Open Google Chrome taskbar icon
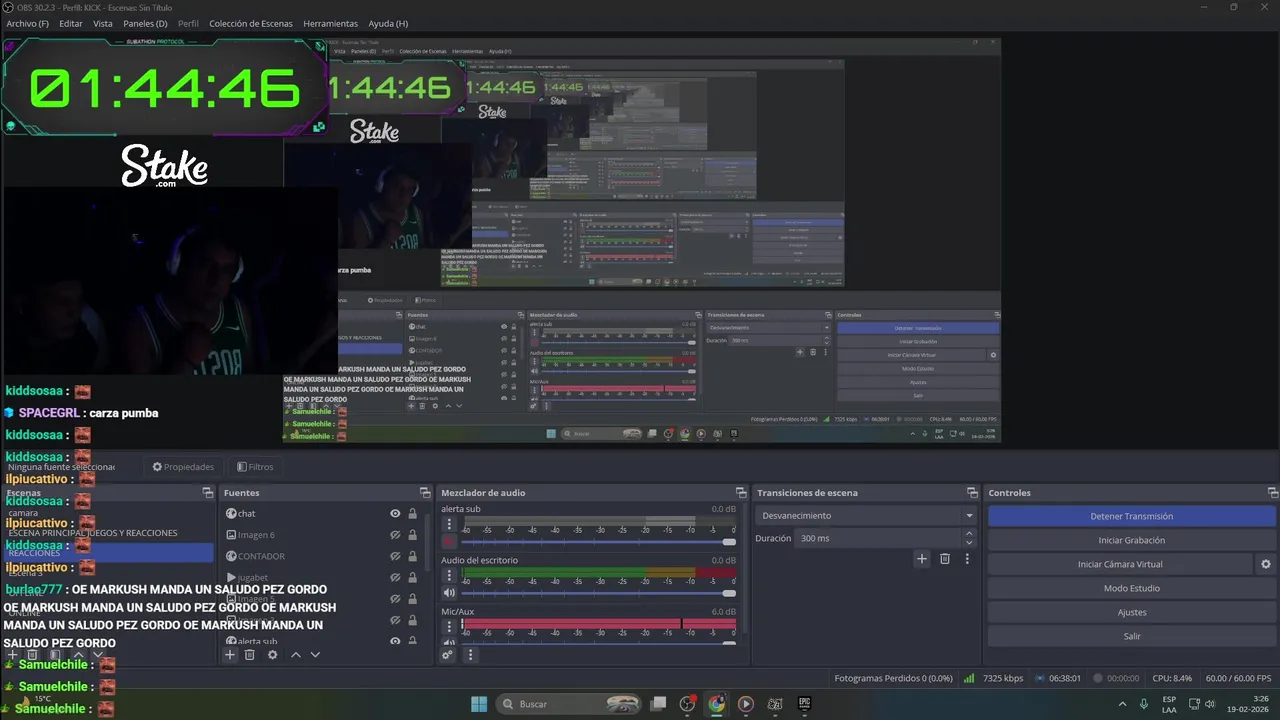The image size is (1280, 720). coord(717,704)
